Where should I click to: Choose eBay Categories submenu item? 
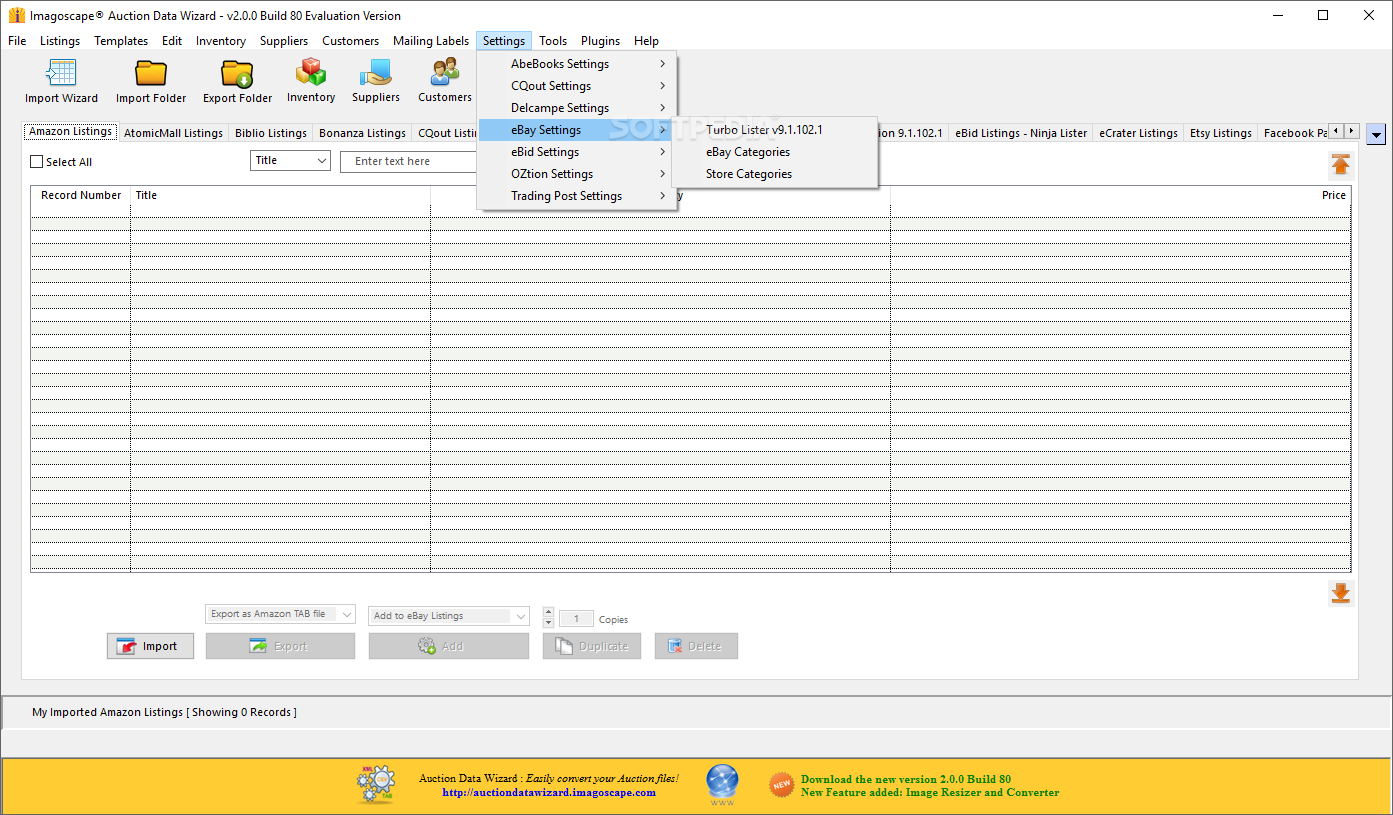(775, 152)
